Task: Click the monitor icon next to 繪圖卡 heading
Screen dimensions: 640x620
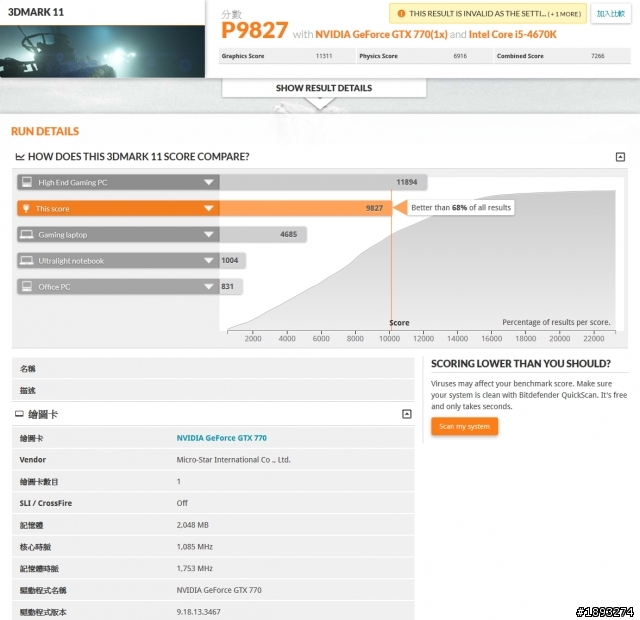Action: [19, 414]
